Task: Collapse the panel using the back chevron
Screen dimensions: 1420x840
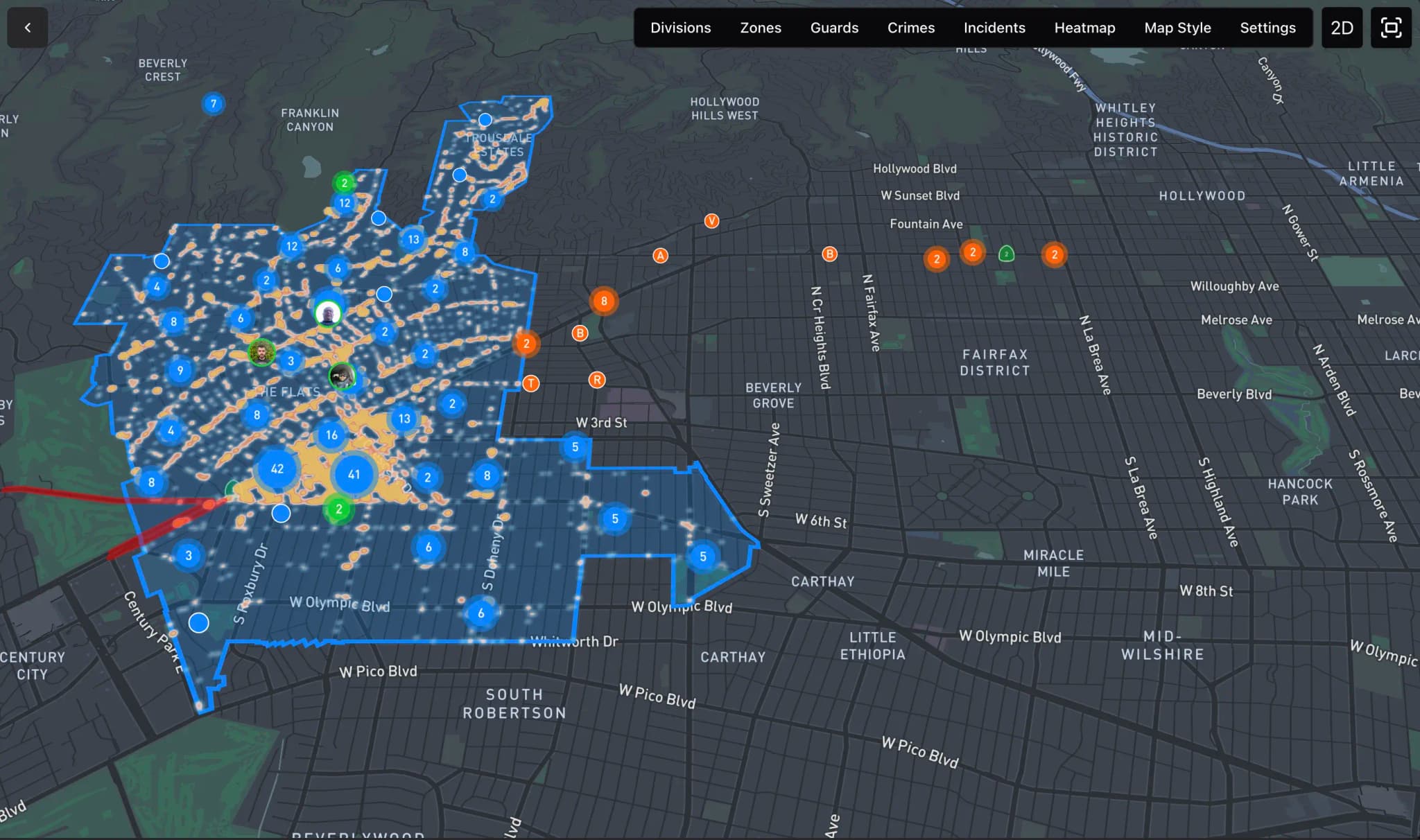Action: [26, 28]
